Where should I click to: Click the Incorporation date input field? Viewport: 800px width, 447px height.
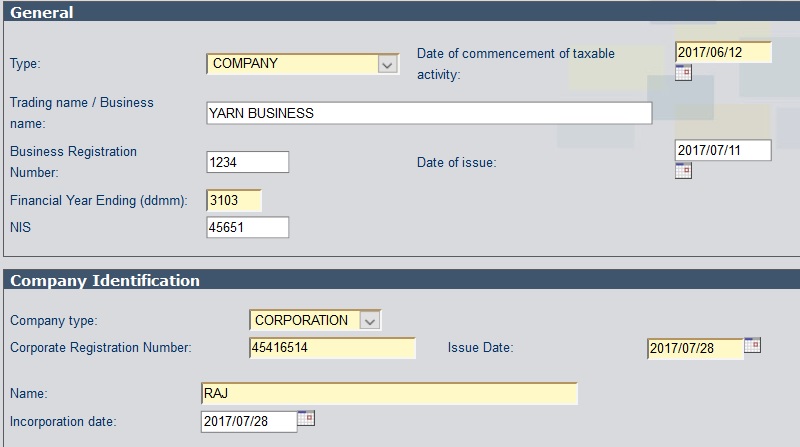[248, 421]
